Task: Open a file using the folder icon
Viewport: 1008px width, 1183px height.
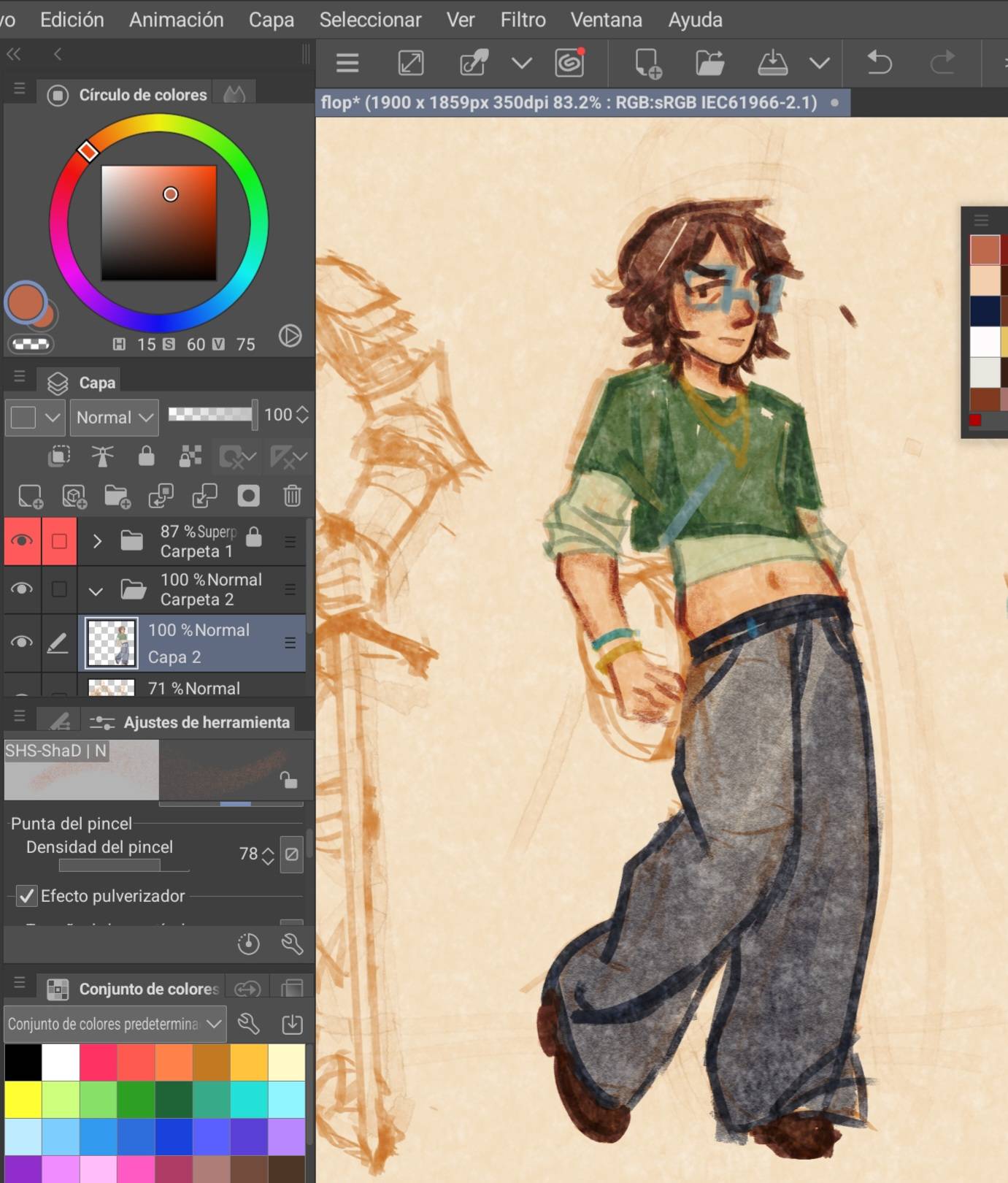Action: point(709,64)
